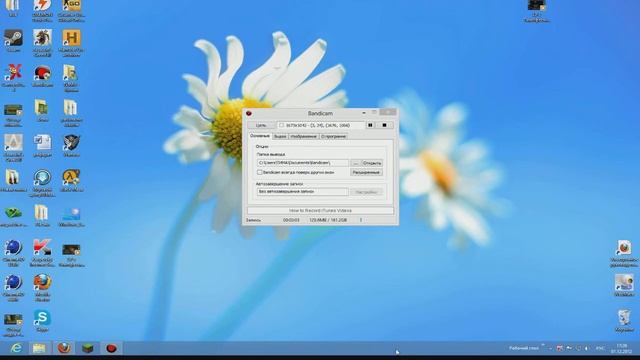Click the red Kaspersky icon in system tray
The image size is (640, 360).
point(560,348)
